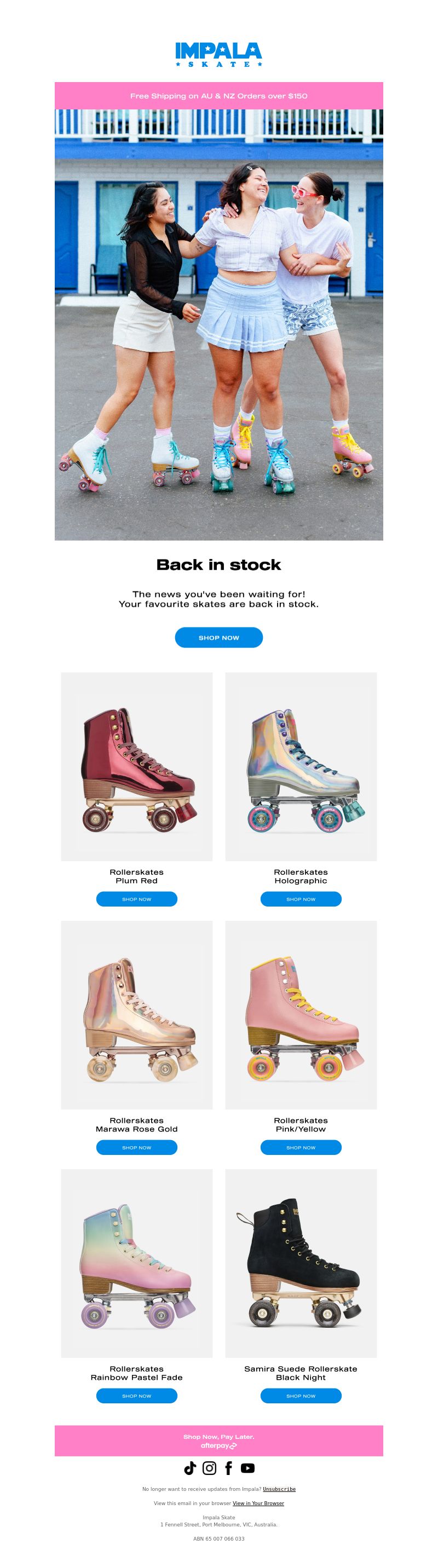Open the YouTube social icon
Image resolution: width=438 pixels, height=1568 pixels.
point(247,1467)
